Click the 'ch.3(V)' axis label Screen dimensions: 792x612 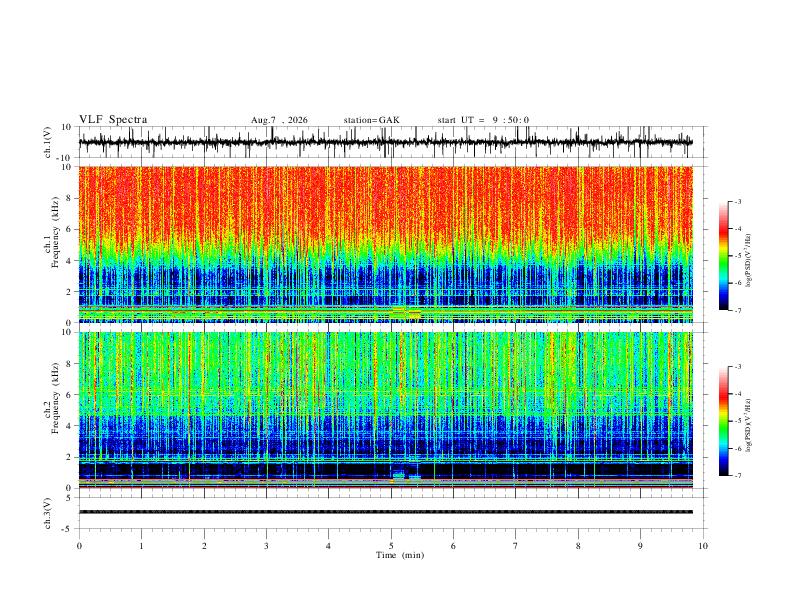[48, 514]
